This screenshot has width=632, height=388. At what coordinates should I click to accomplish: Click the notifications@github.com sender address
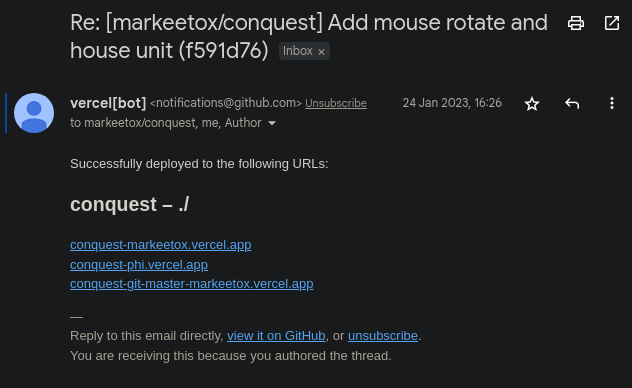point(226,103)
